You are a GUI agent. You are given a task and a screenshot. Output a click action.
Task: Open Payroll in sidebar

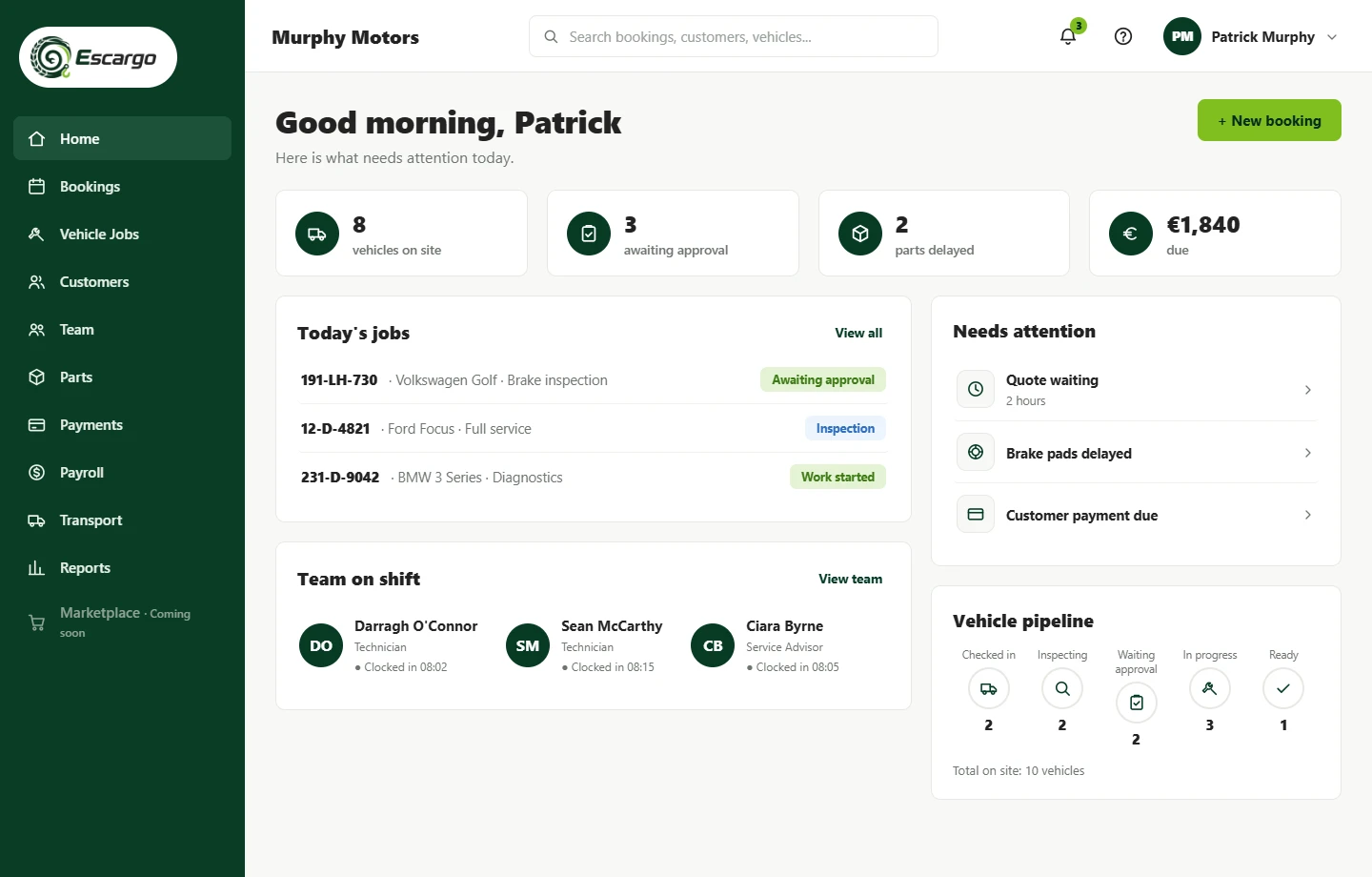coord(122,472)
